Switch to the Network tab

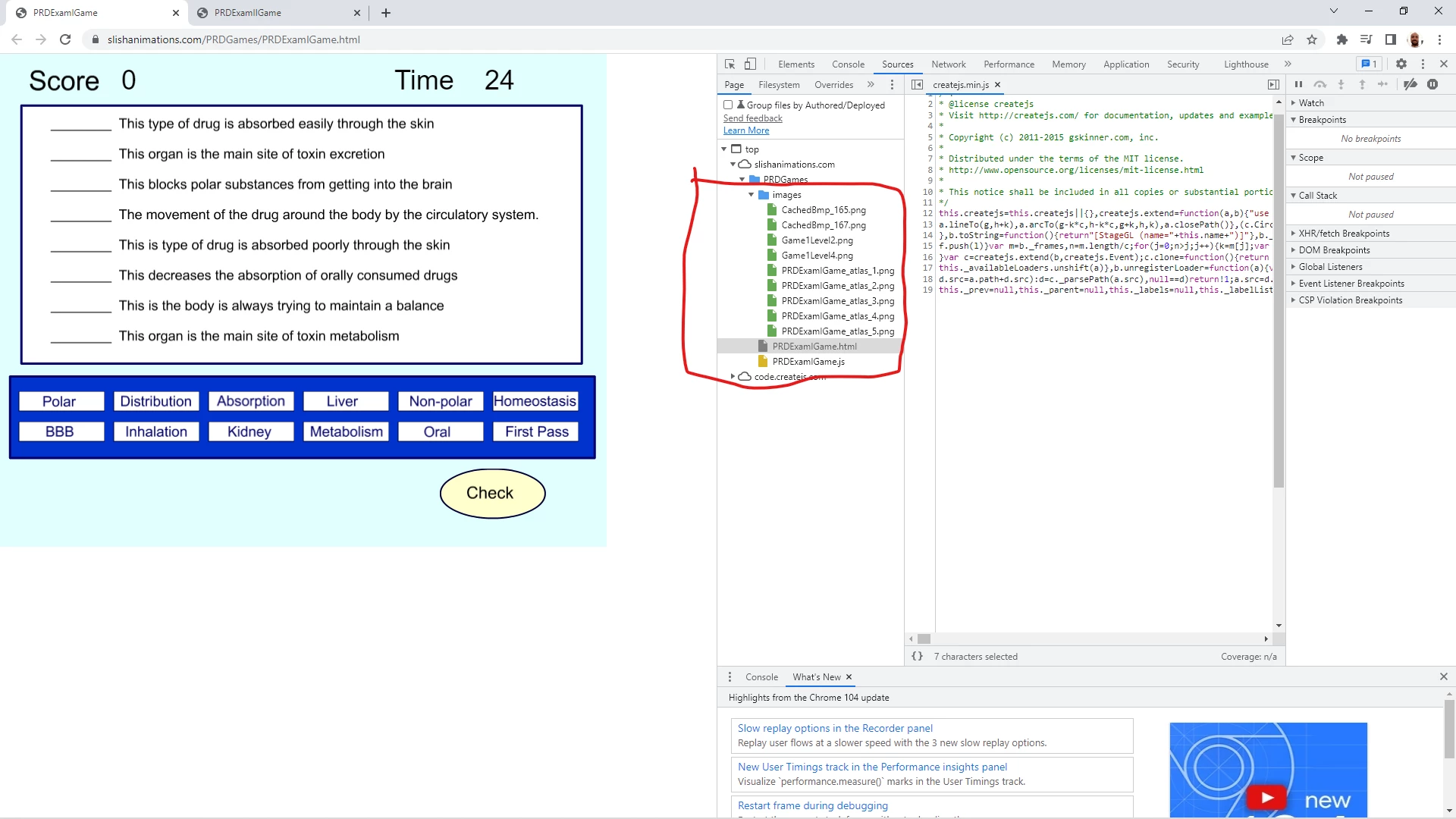point(948,64)
